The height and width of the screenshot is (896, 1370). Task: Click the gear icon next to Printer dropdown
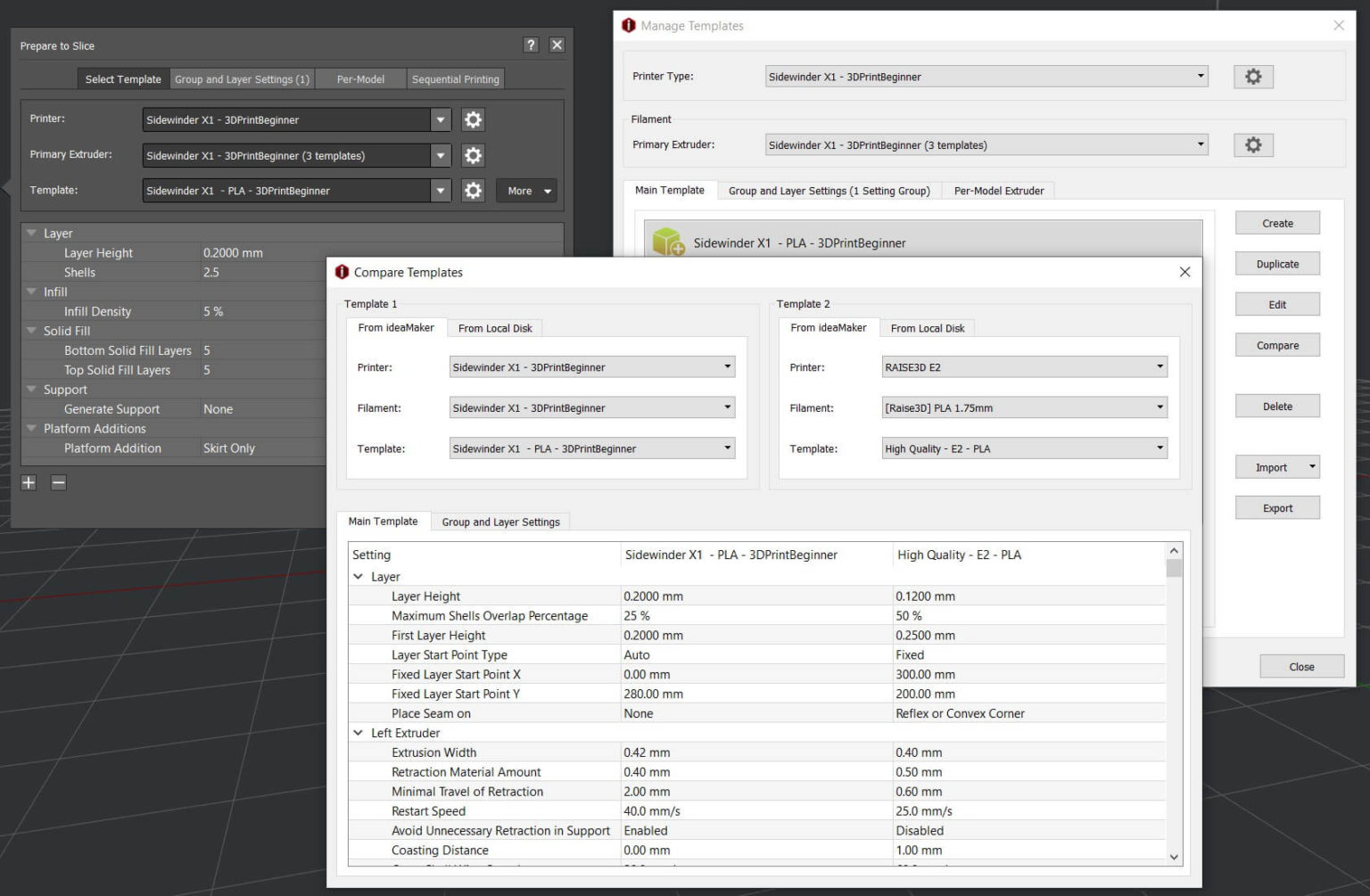(x=473, y=119)
